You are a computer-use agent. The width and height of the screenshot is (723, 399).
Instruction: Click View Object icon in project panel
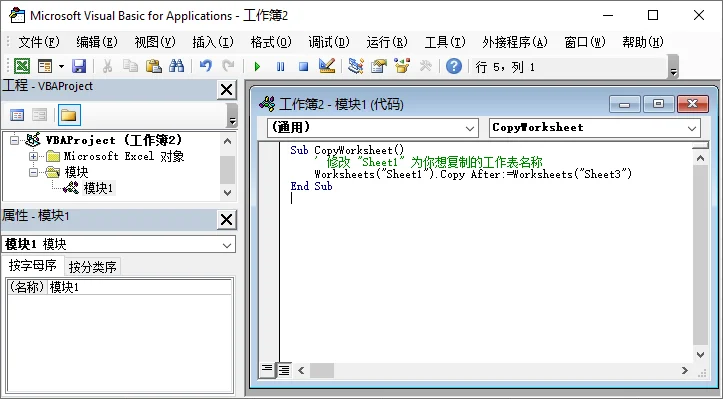(40, 115)
